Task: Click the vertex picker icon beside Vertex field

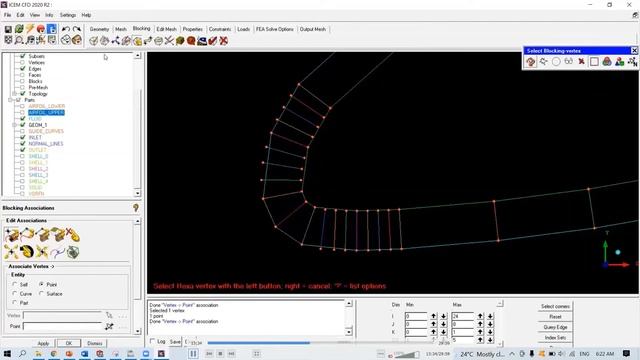Action: pos(109,316)
